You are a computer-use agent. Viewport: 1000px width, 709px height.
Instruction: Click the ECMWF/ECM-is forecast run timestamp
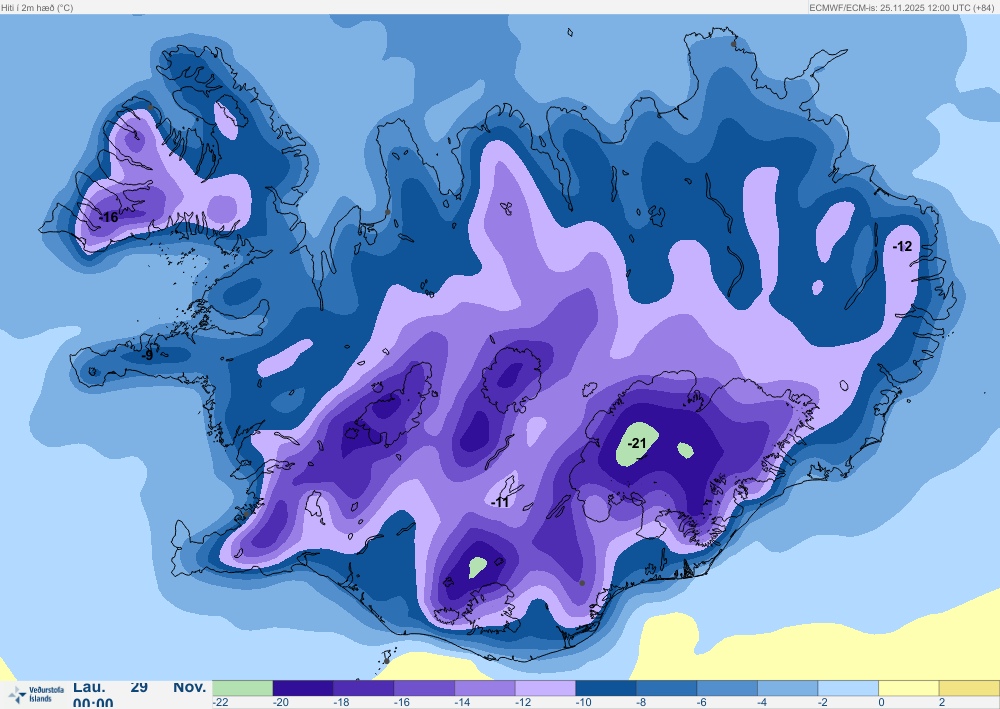901,8
